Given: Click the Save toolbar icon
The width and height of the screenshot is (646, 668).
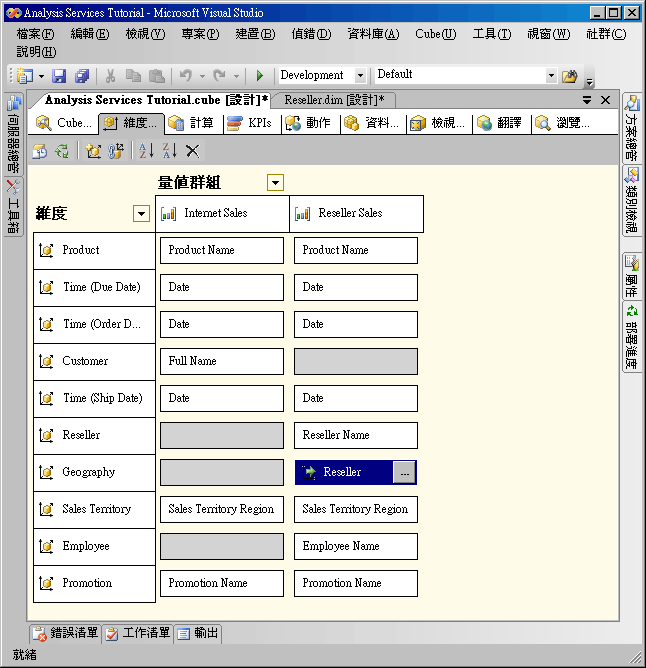Looking at the screenshot, I should [x=59, y=76].
